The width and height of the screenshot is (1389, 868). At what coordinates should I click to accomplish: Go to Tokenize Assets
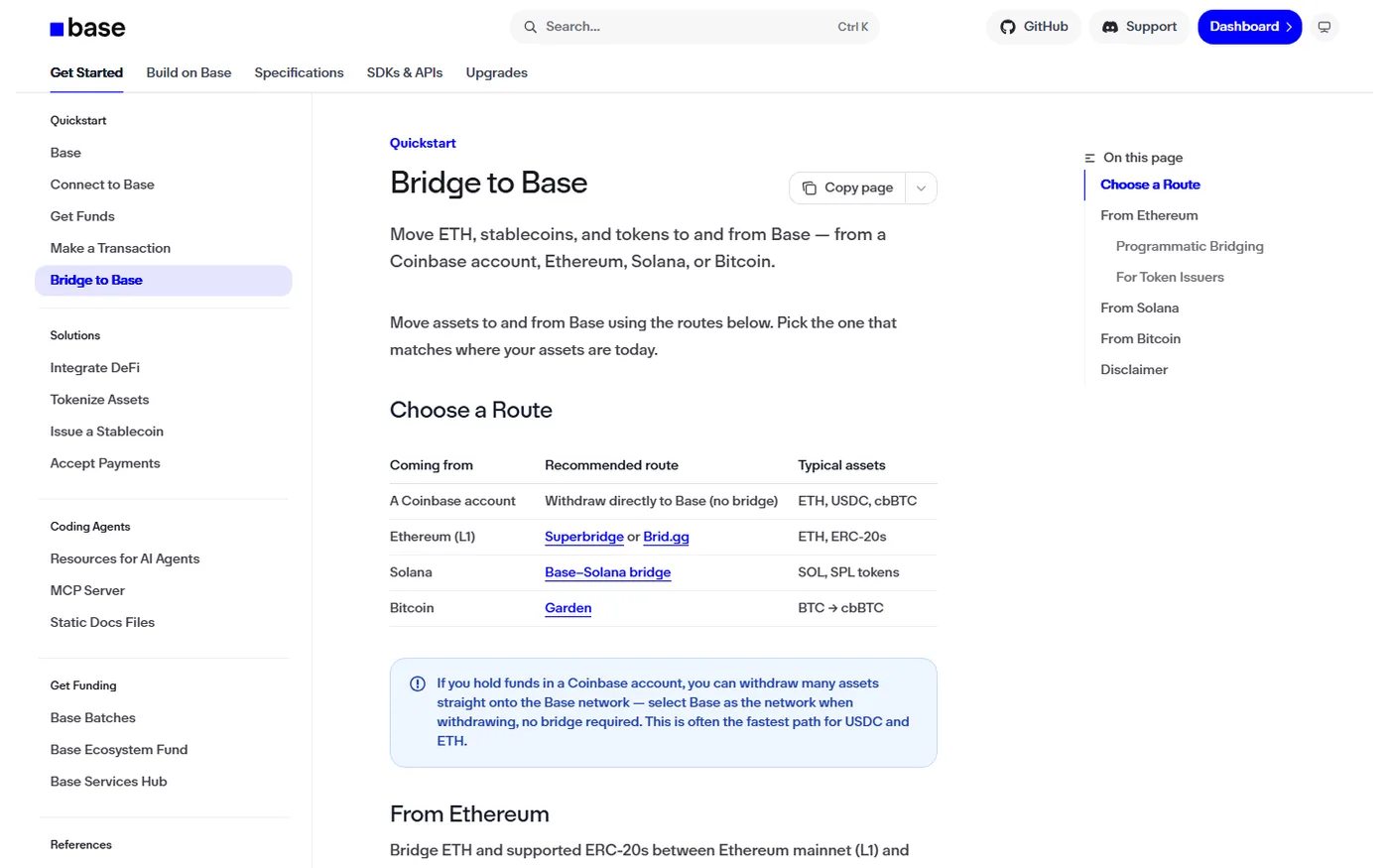click(99, 400)
